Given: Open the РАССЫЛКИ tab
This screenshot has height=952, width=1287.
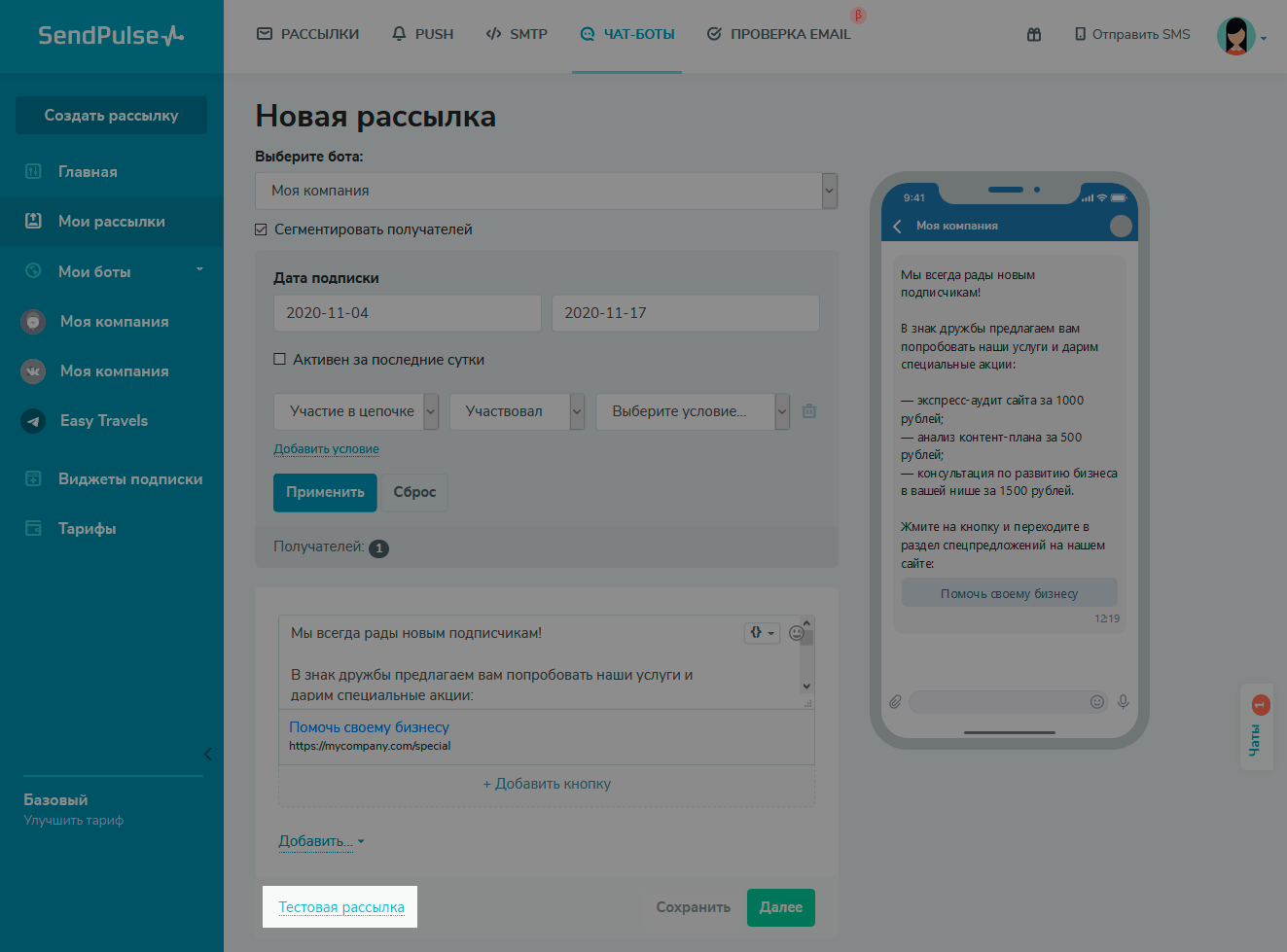Looking at the screenshot, I should point(307,34).
